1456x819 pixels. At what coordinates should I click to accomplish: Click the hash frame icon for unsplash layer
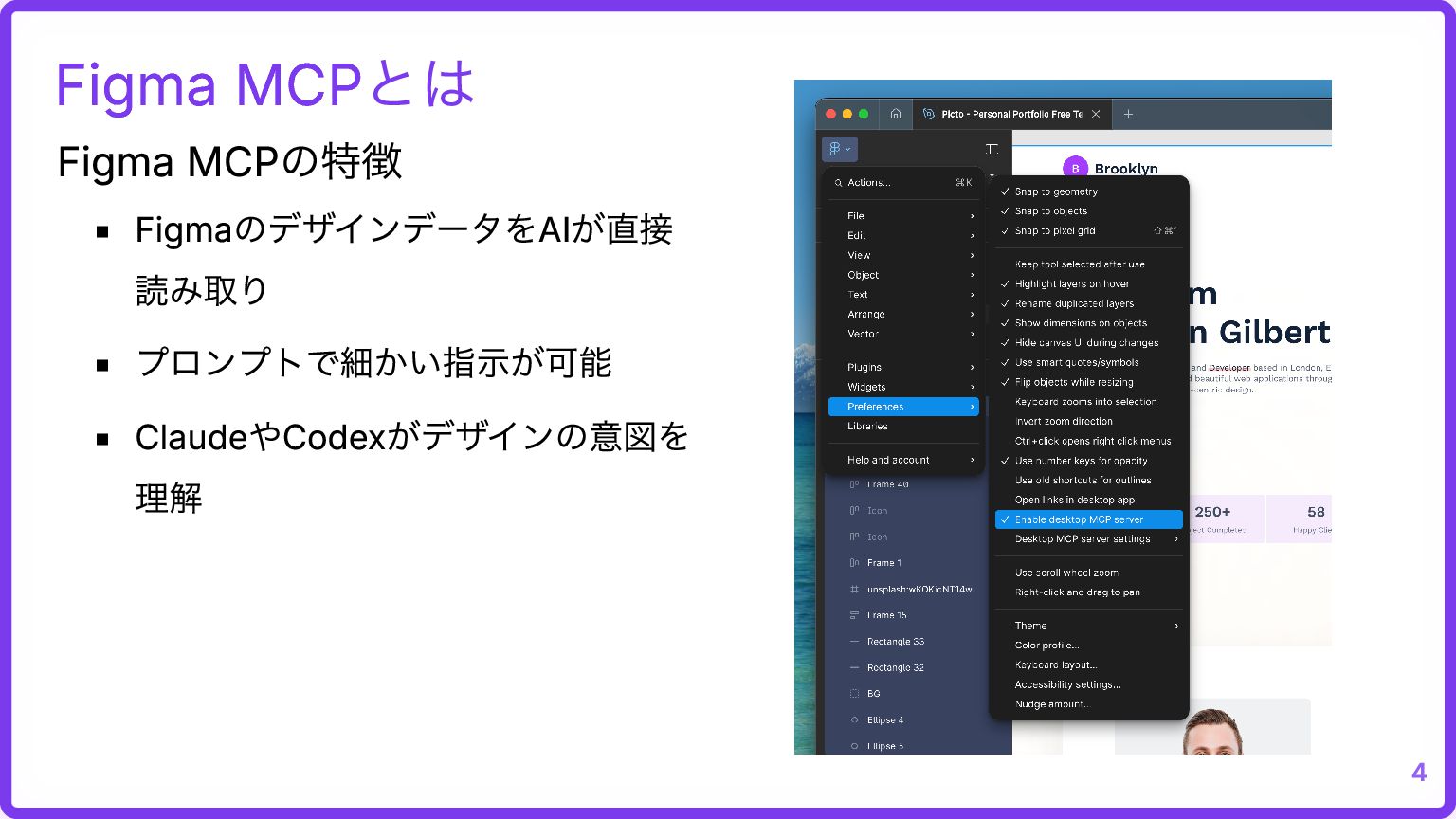pyautogui.click(x=854, y=589)
